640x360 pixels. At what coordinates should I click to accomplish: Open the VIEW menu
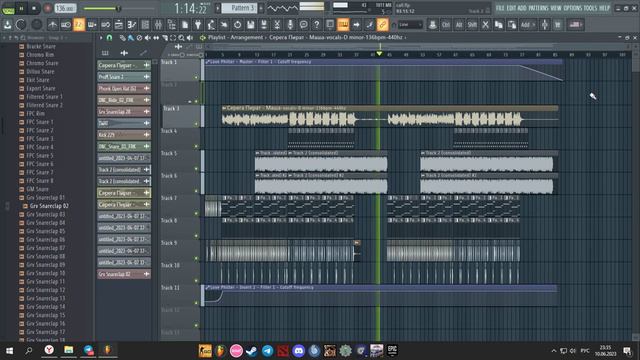(556, 8)
